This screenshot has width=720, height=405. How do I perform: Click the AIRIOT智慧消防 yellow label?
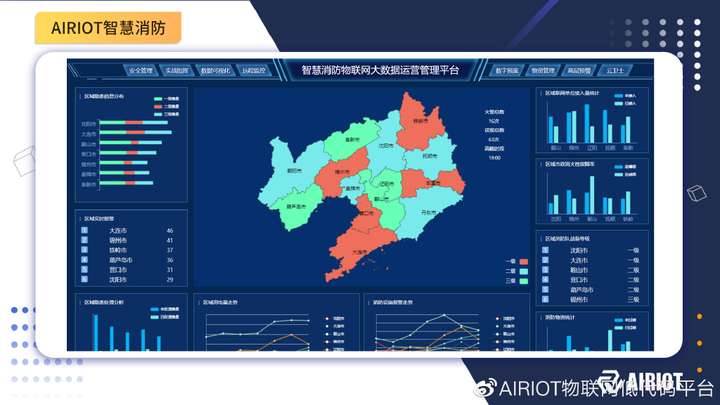pos(108,28)
